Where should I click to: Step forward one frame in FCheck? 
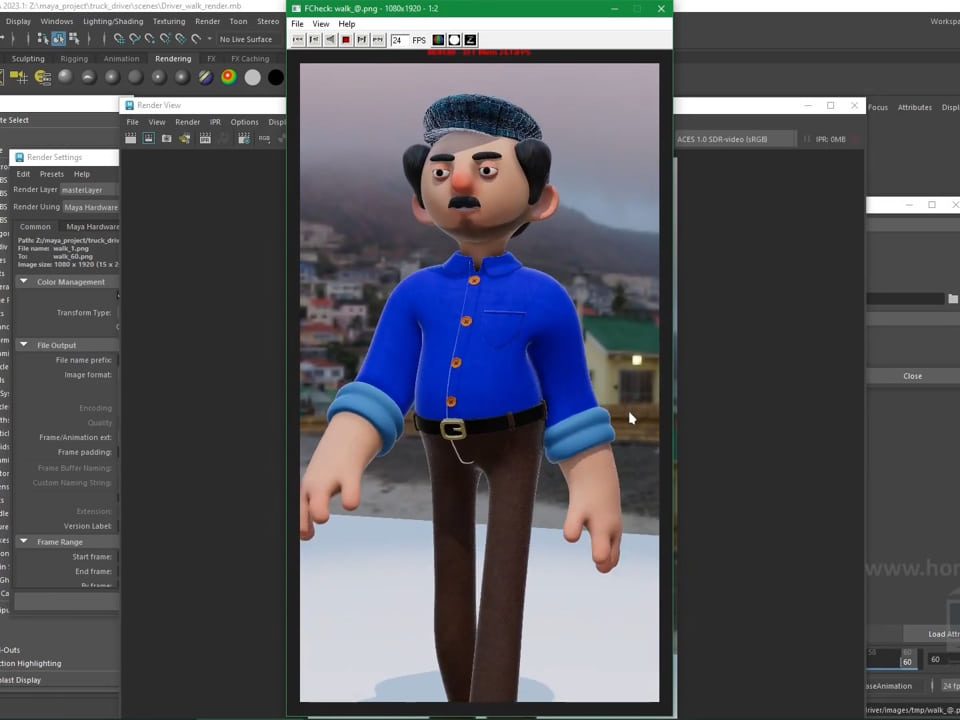(x=362, y=40)
